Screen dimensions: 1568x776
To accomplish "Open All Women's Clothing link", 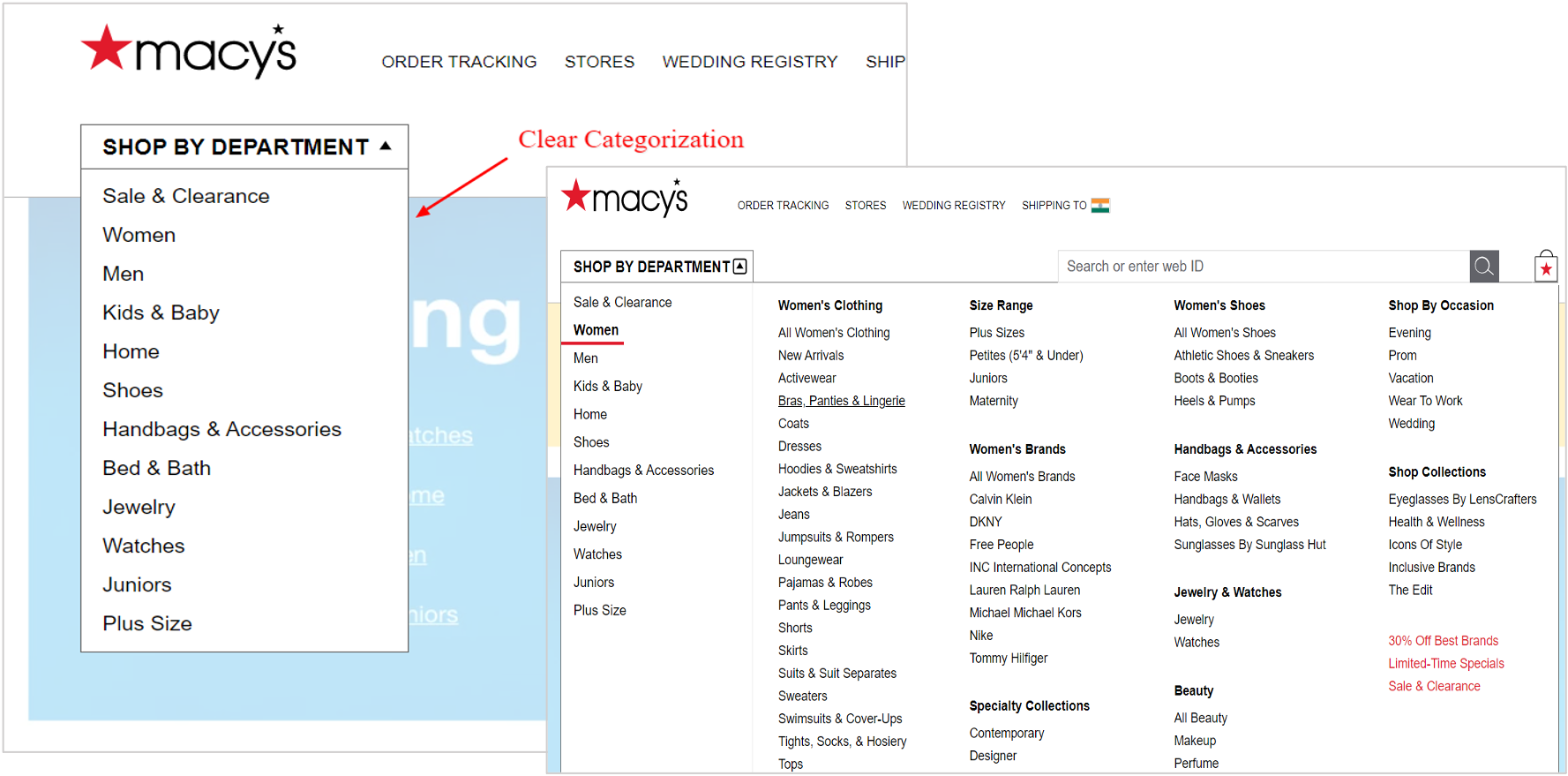I will pos(834,333).
